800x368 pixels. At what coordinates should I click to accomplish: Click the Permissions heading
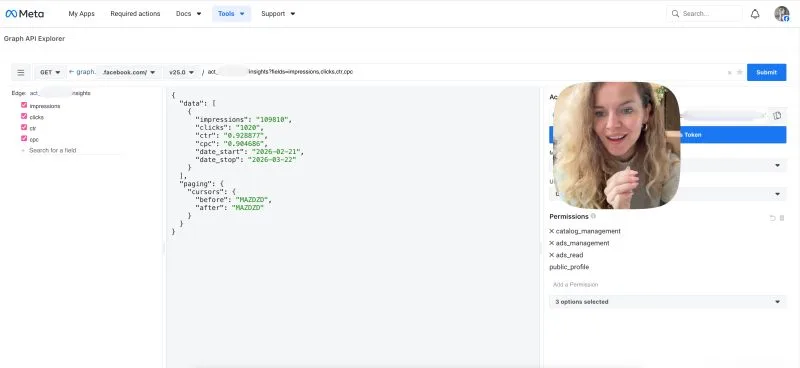(569, 216)
